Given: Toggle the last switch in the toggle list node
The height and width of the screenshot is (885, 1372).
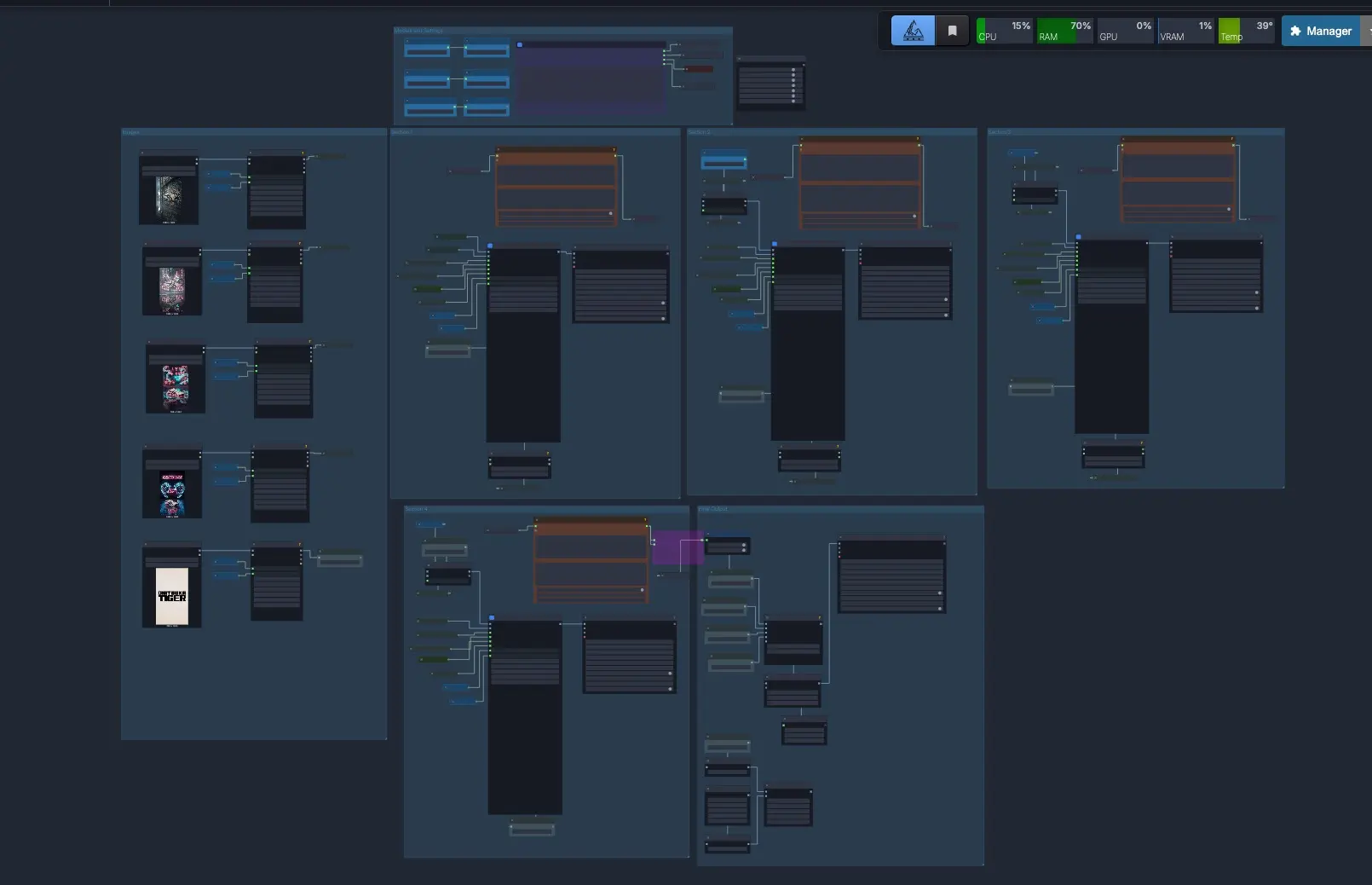Looking at the screenshot, I should coord(793,101).
